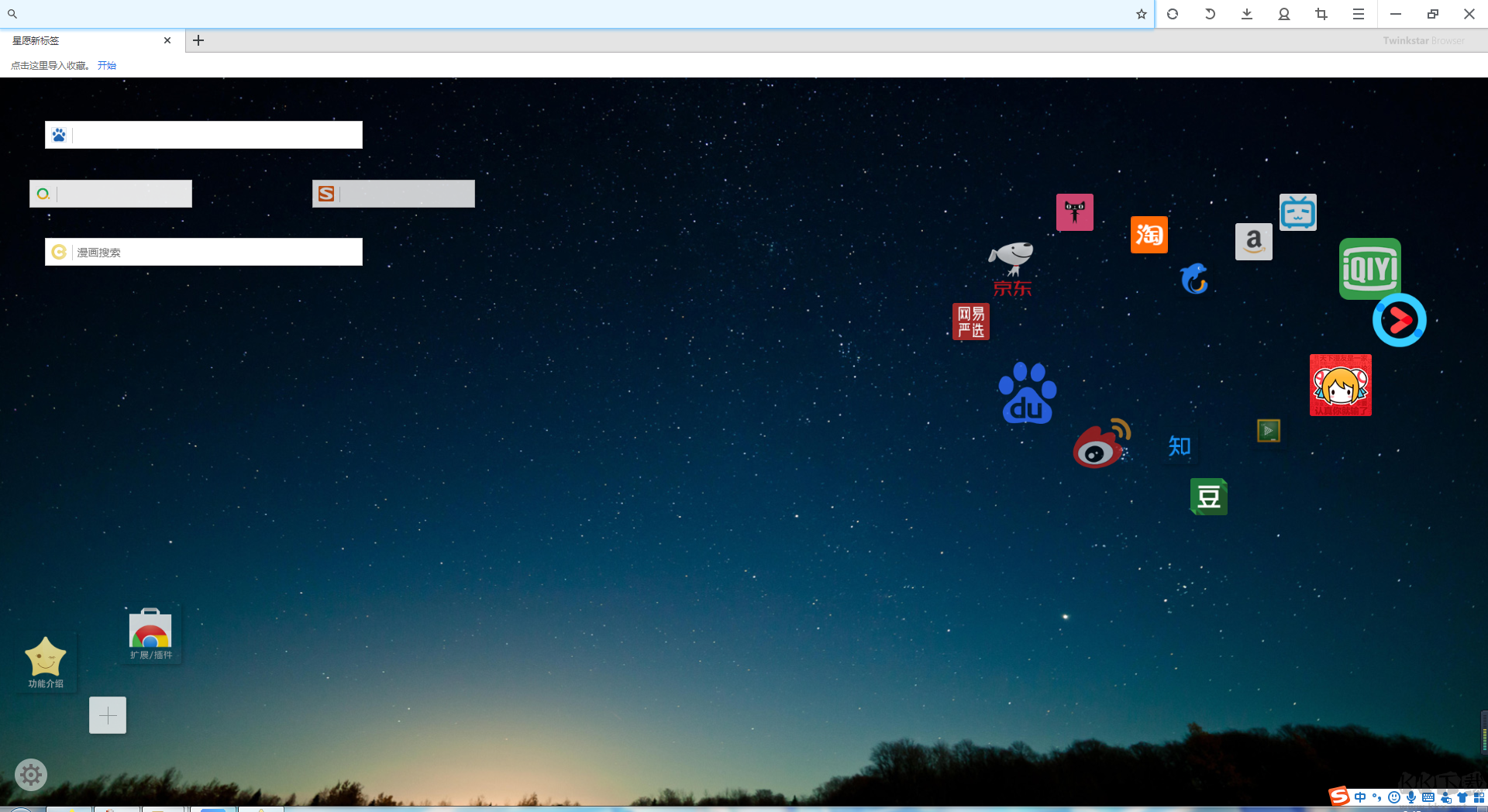Click the undo arrow toolbar icon
Screen dimensions: 1488x812
coord(1210,14)
